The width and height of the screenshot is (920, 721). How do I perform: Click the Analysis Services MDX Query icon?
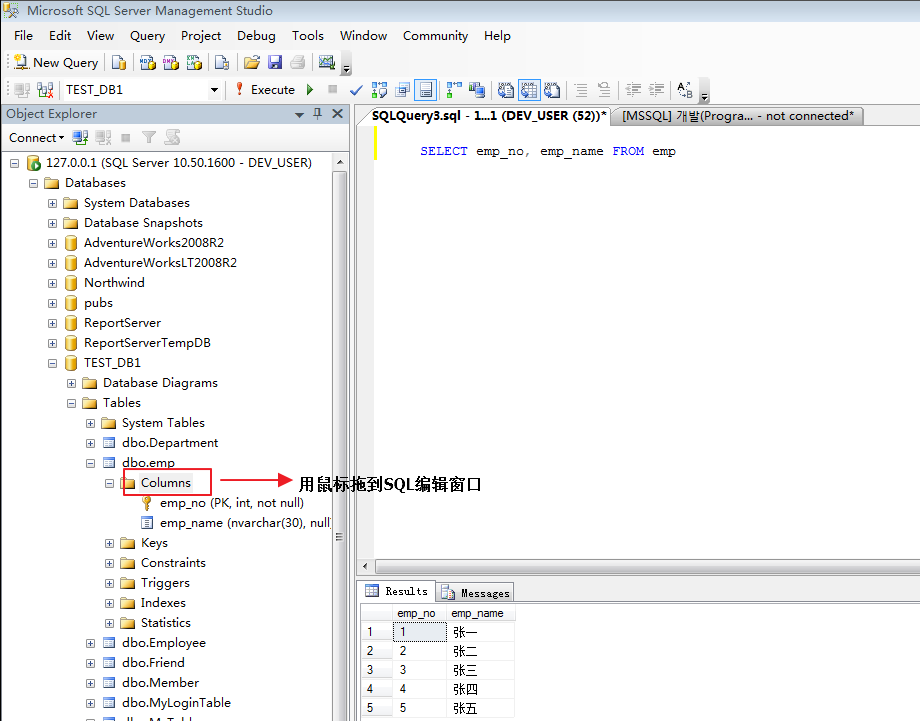[148, 62]
